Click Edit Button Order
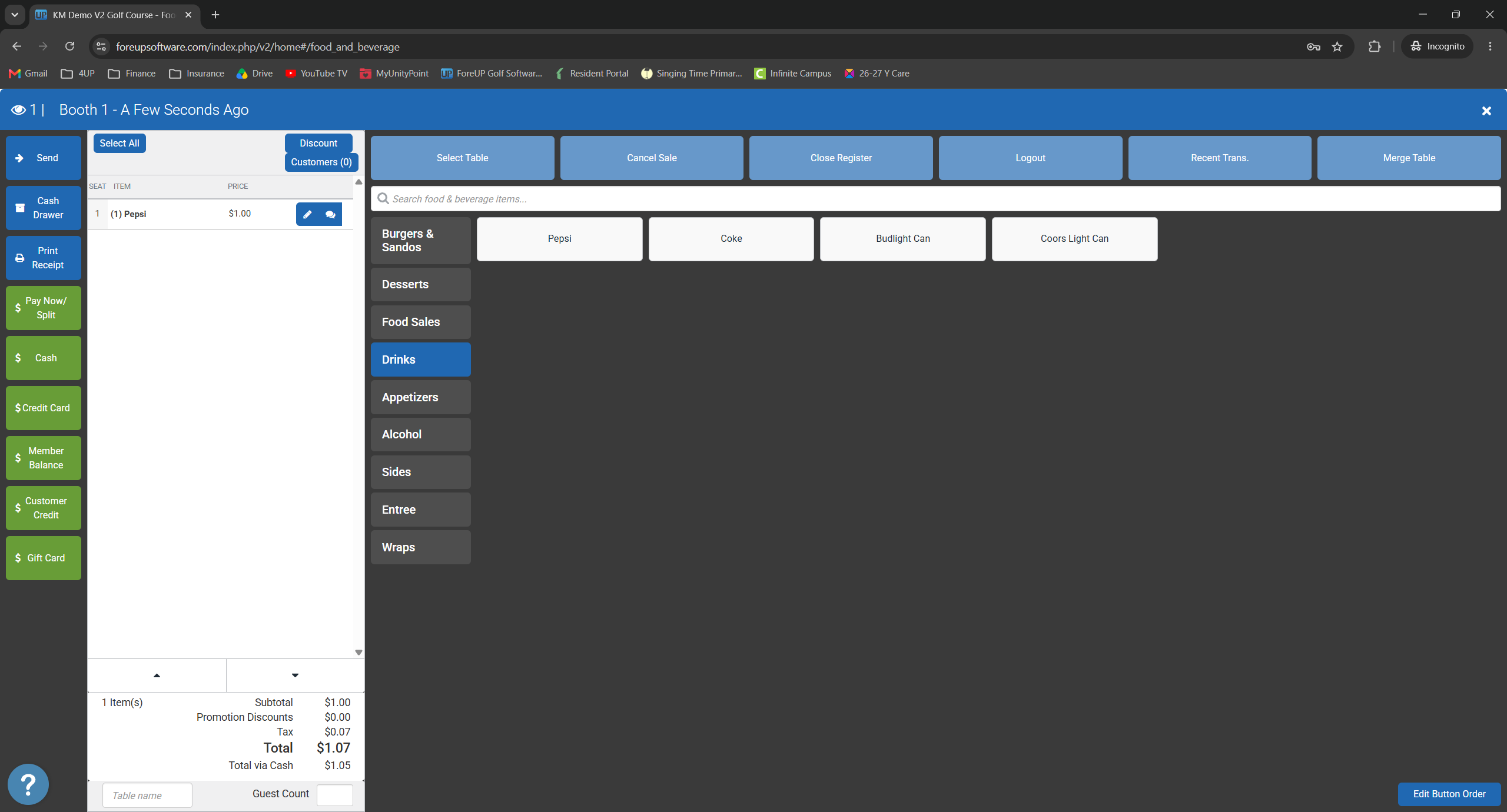 click(x=1449, y=794)
